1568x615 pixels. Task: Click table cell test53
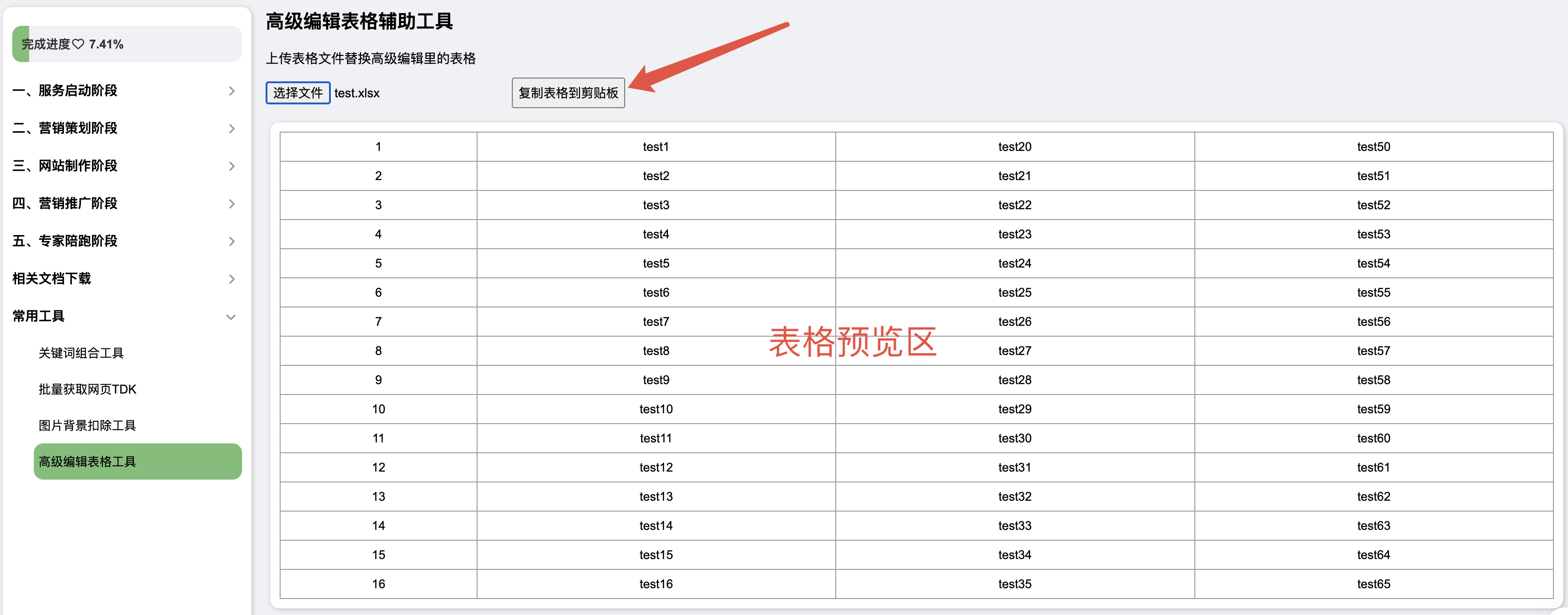point(1374,235)
